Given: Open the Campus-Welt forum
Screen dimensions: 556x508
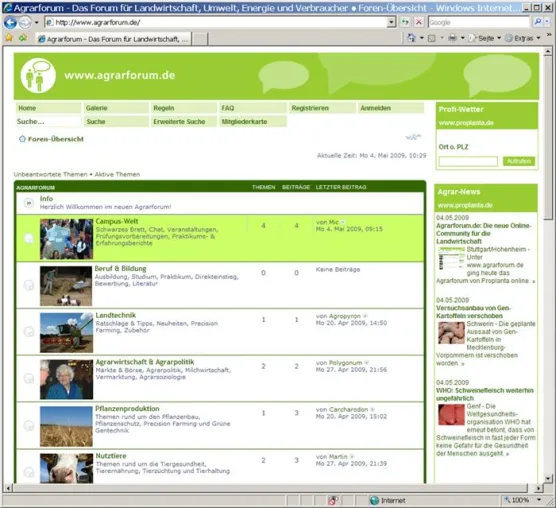Looking at the screenshot, I should [x=117, y=221].
